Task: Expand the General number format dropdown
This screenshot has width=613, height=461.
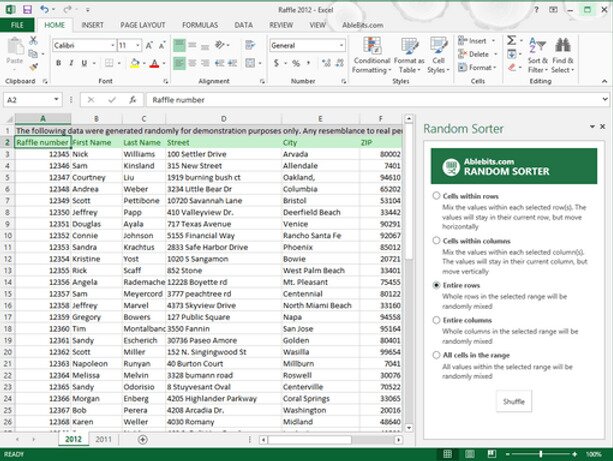Action: 339,46
